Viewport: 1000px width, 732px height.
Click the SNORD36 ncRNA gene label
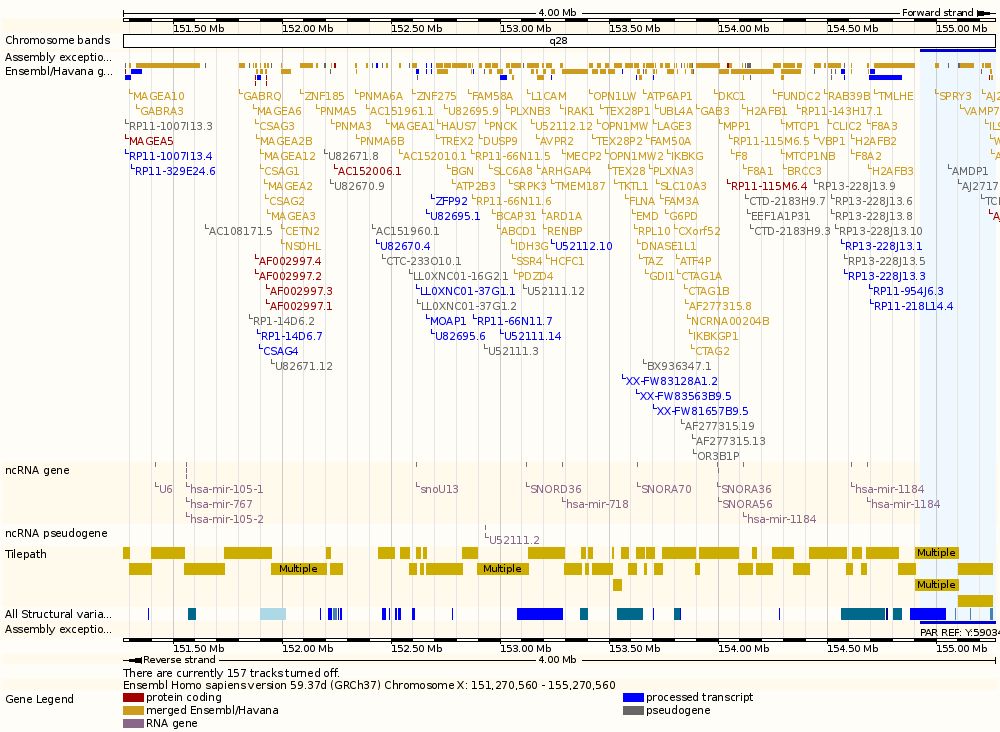click(x=555, y=489)
